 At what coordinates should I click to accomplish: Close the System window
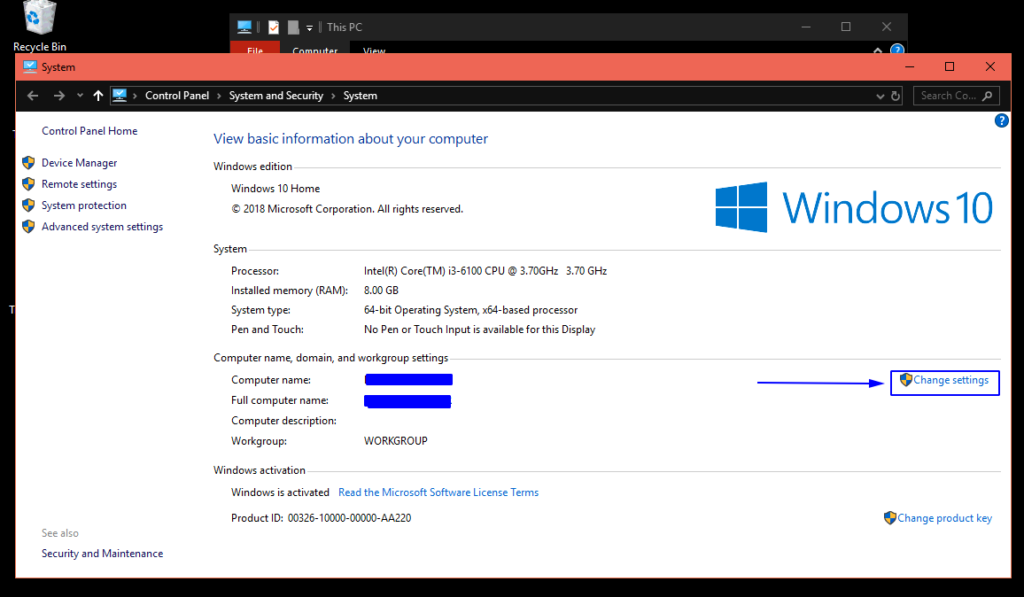(x=990, y=67)
